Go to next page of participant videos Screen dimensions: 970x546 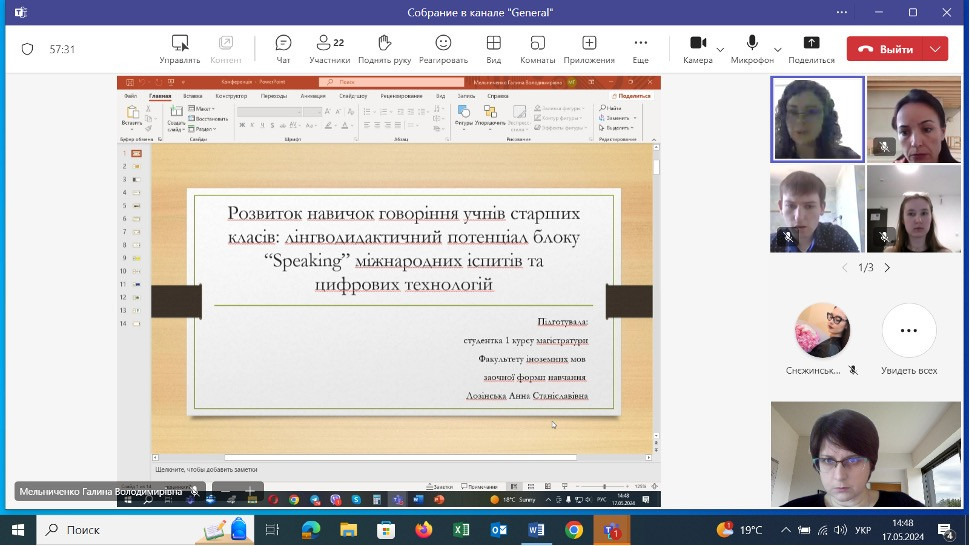[887, 268]
